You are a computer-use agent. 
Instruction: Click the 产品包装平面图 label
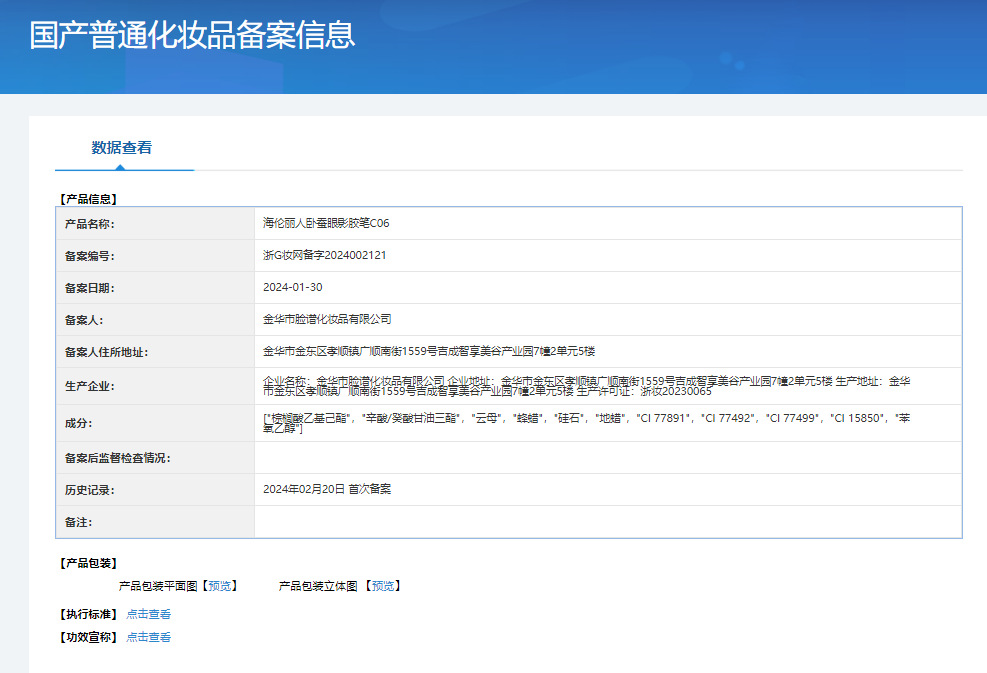click(158, 586)
